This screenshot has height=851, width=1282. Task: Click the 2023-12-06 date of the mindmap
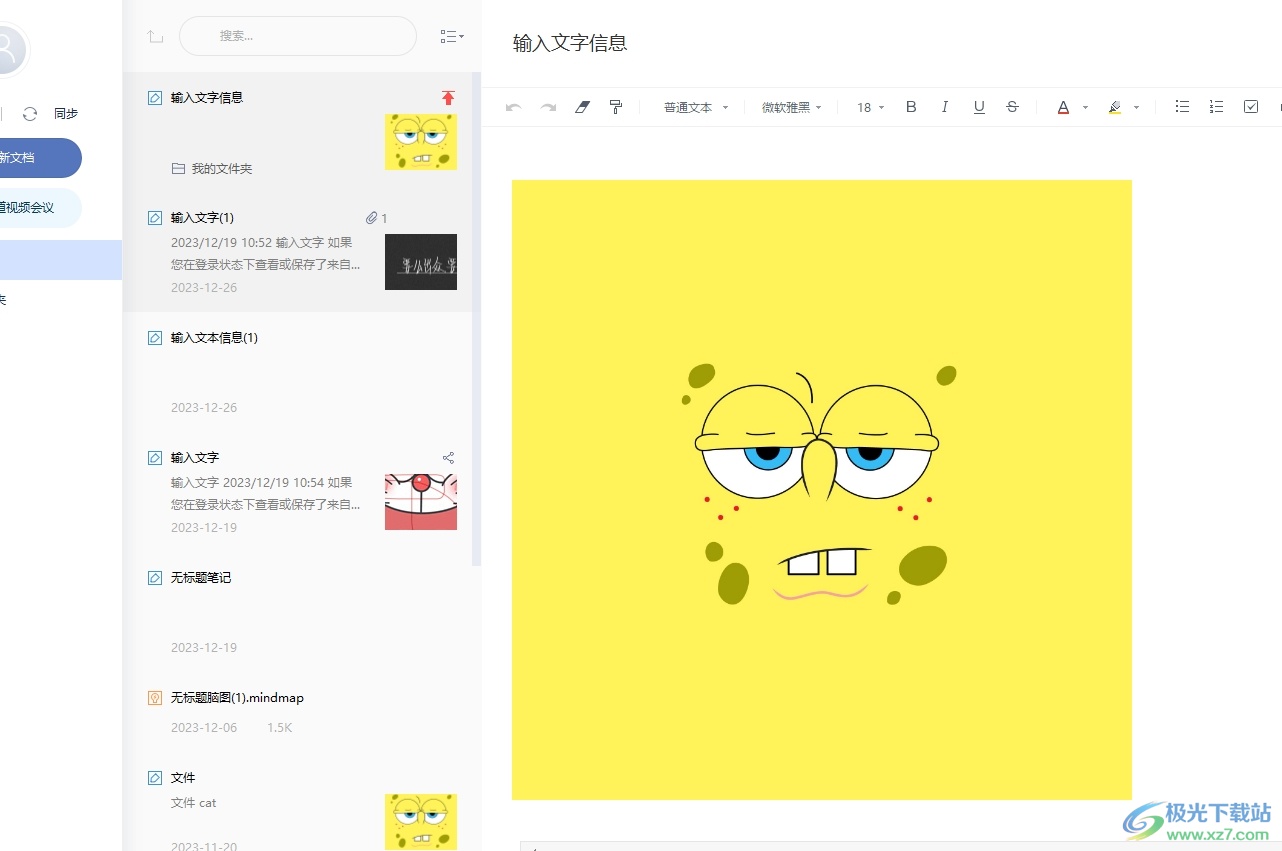[x=204, y=727]
